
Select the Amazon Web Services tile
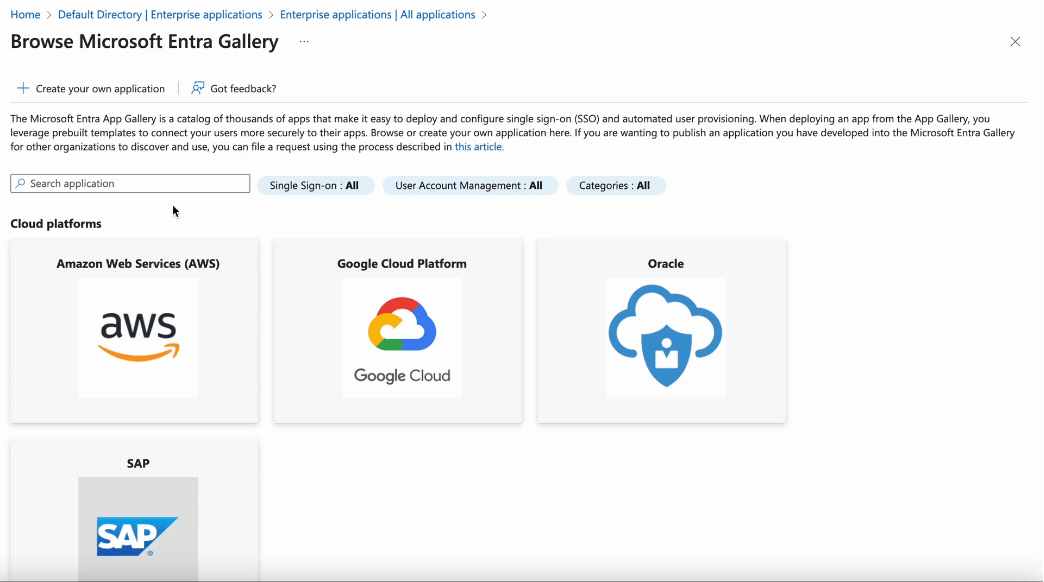[x=137, y=263]
